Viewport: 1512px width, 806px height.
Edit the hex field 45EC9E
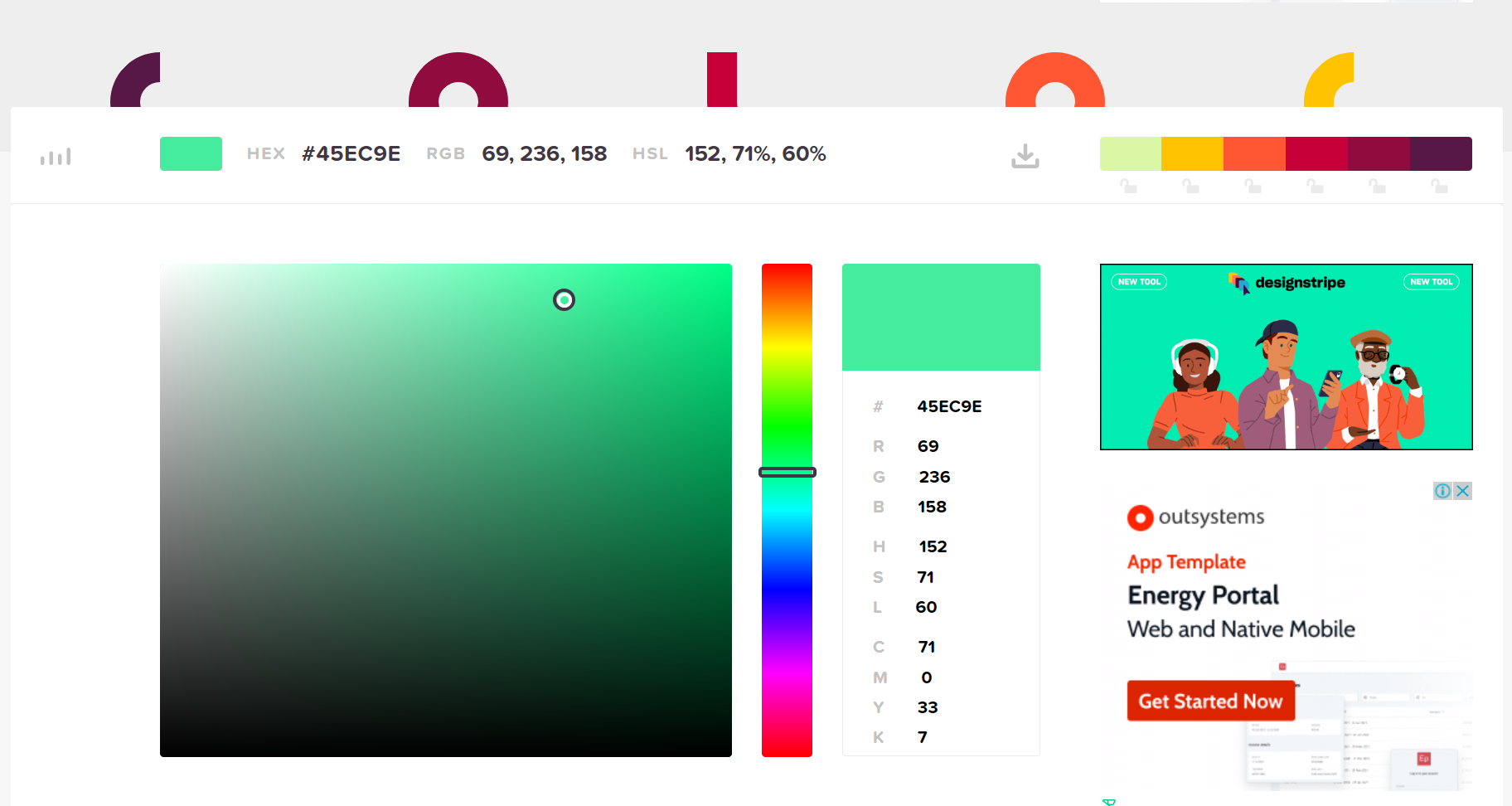[x=949, y=406]
